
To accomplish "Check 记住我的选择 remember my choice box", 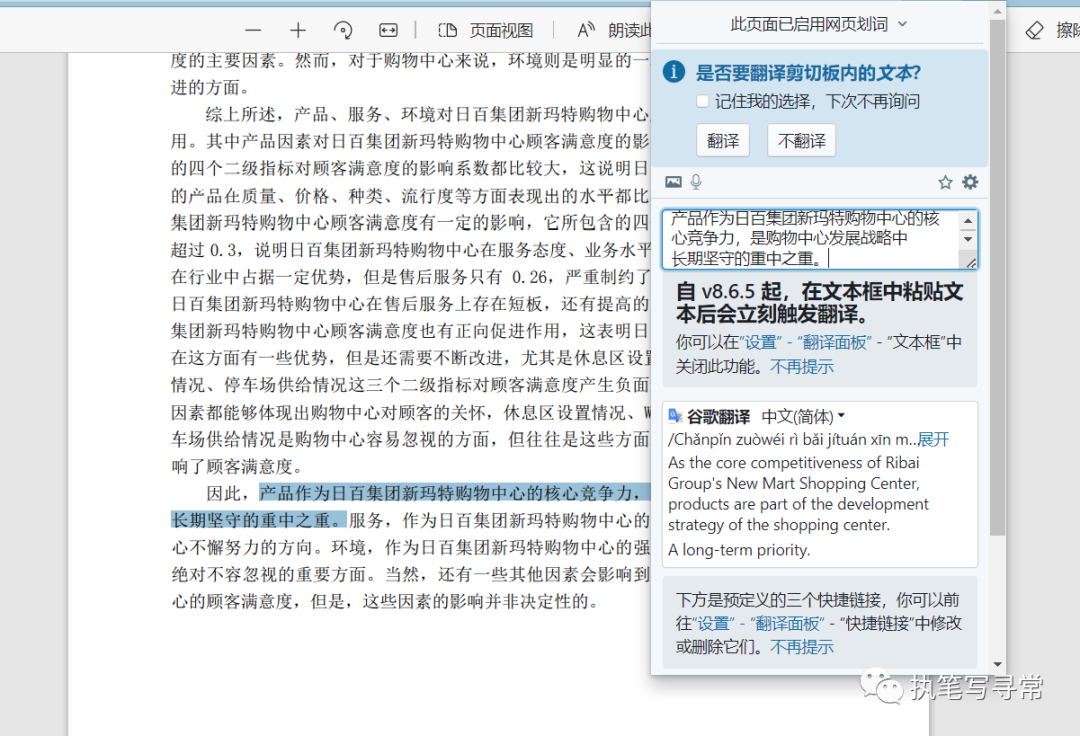I will 703,101.
